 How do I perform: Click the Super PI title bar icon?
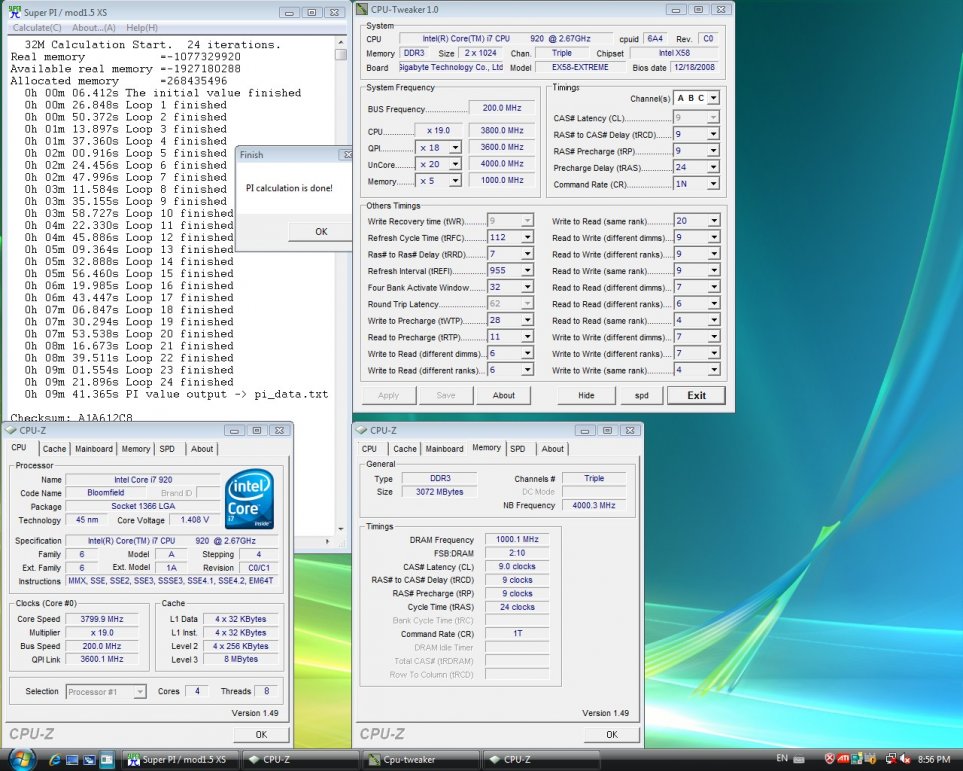pyautogui.click(x=14, y=12)
